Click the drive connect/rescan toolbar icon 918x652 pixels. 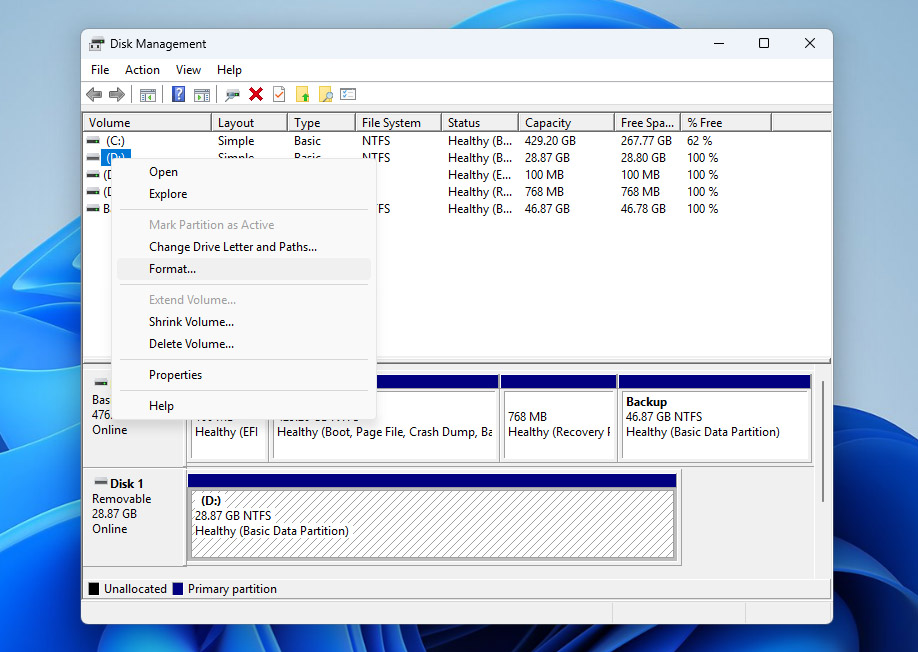[232, 94]
